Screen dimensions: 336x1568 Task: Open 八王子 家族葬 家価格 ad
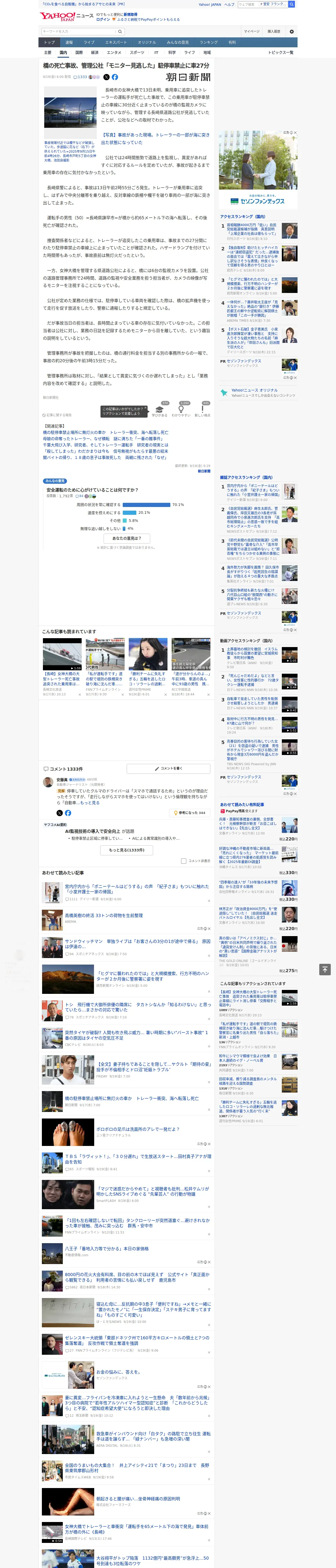coord(107,1248)
